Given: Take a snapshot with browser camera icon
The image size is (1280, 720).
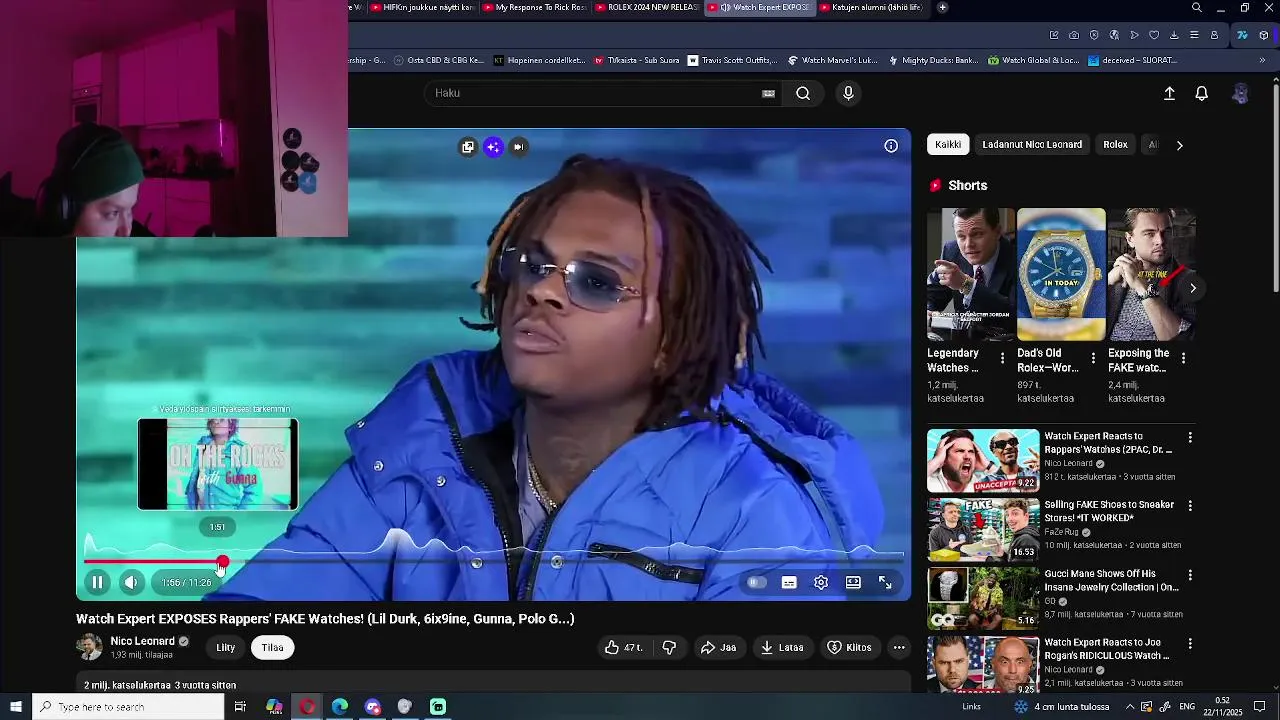Looking at the screenshot, I should pyautogui.click(x=1074, y=35).
